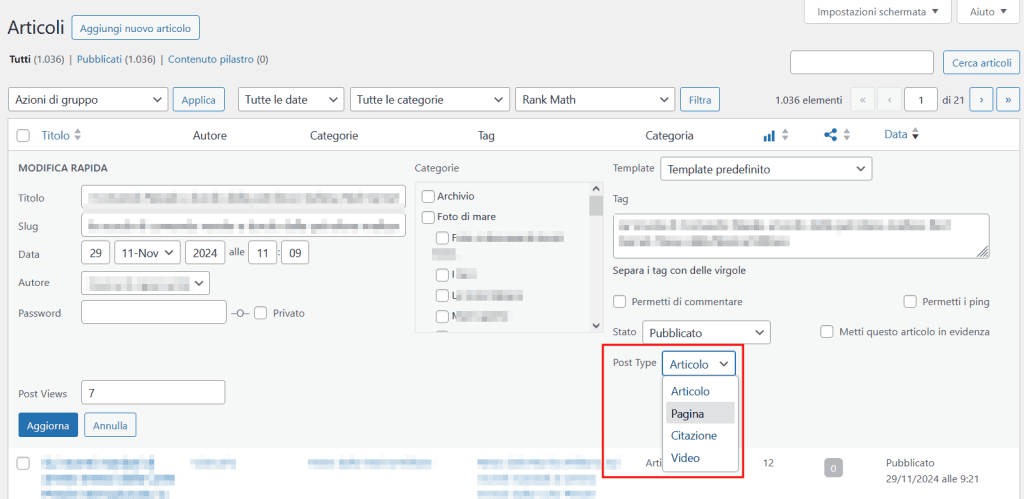This screenshot has width=1024, height=499.
Task: Click the Tag textarea
Action: (801, 236)
